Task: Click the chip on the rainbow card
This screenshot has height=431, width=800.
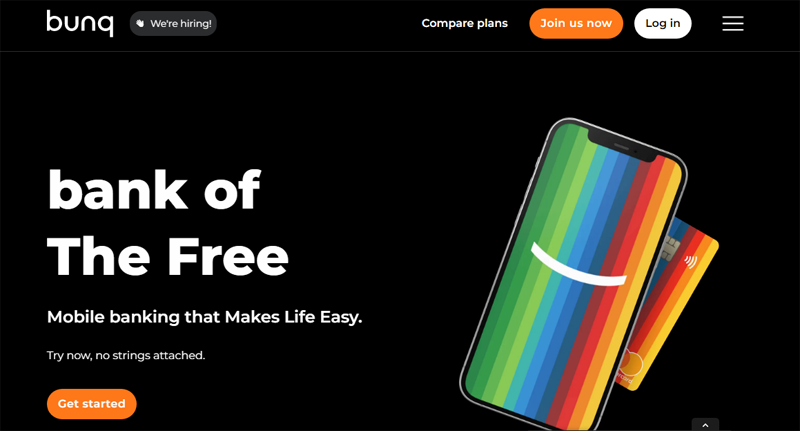Action: pyautogui.click(x=670, y=248)
